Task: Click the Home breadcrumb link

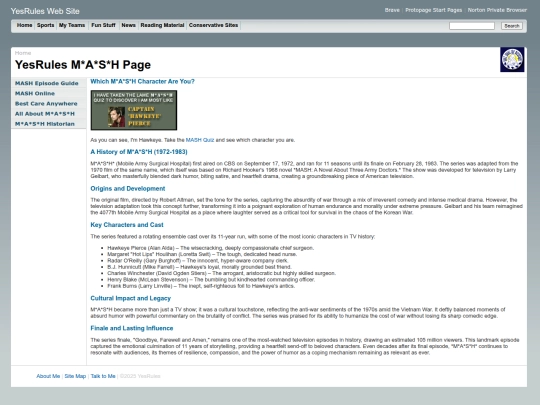Action: (23, 53)
